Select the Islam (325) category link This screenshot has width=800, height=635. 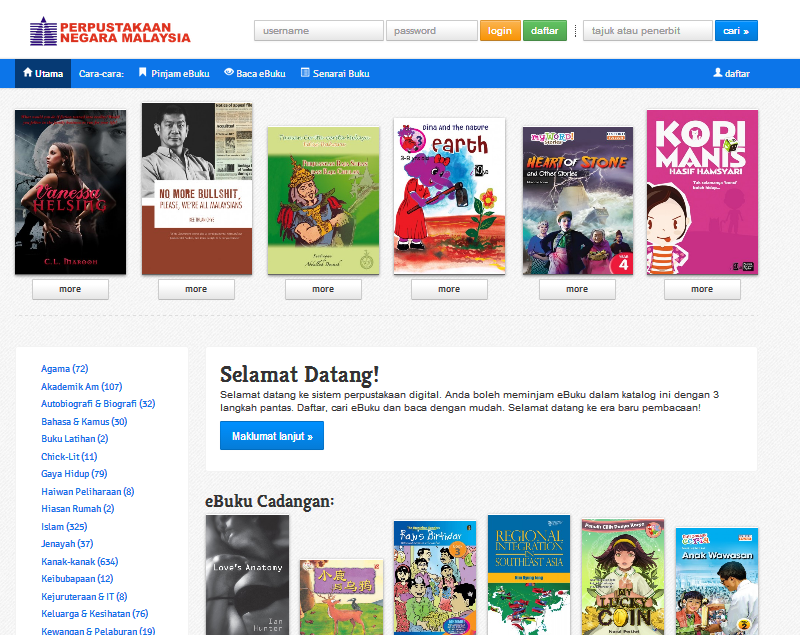tap(64, 526)
